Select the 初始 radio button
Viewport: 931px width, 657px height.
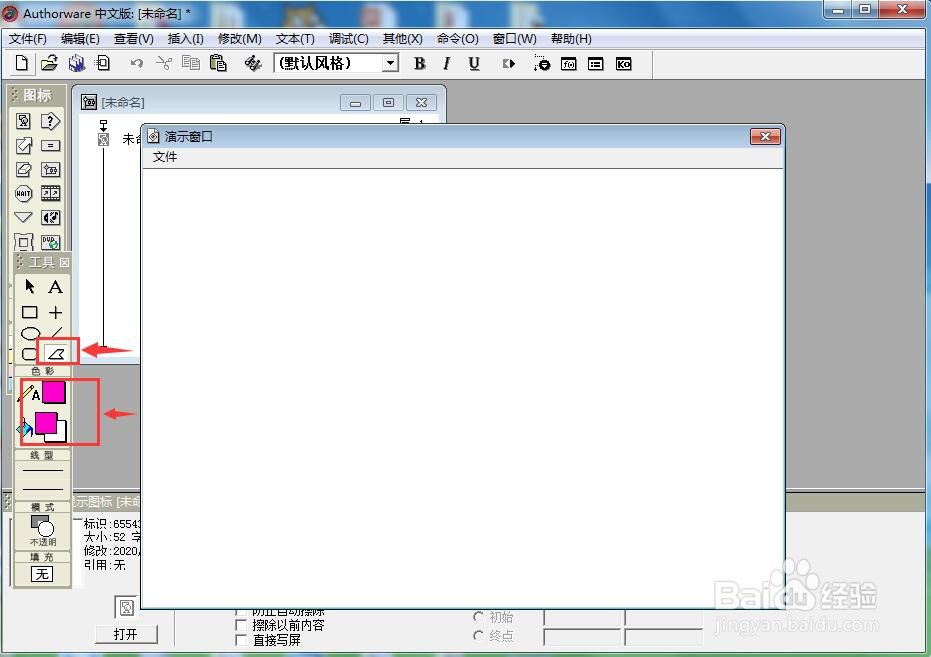pyautogui.click(x=478, y=617)
